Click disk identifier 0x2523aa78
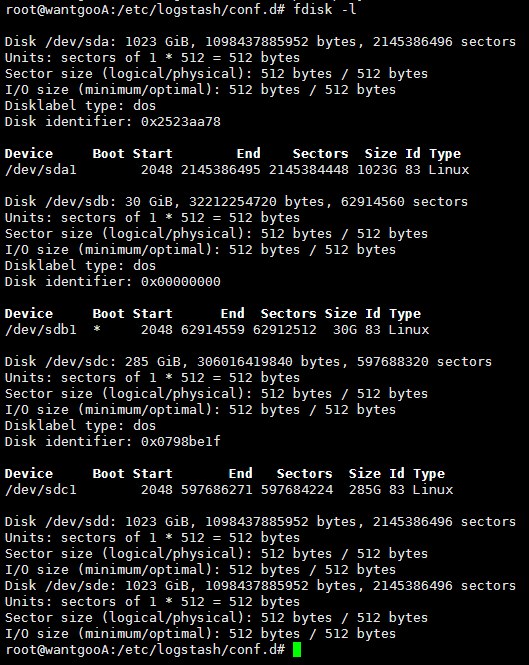Viewport: 529px width, 665px height. pyautogui.click(x=181, y=122)
